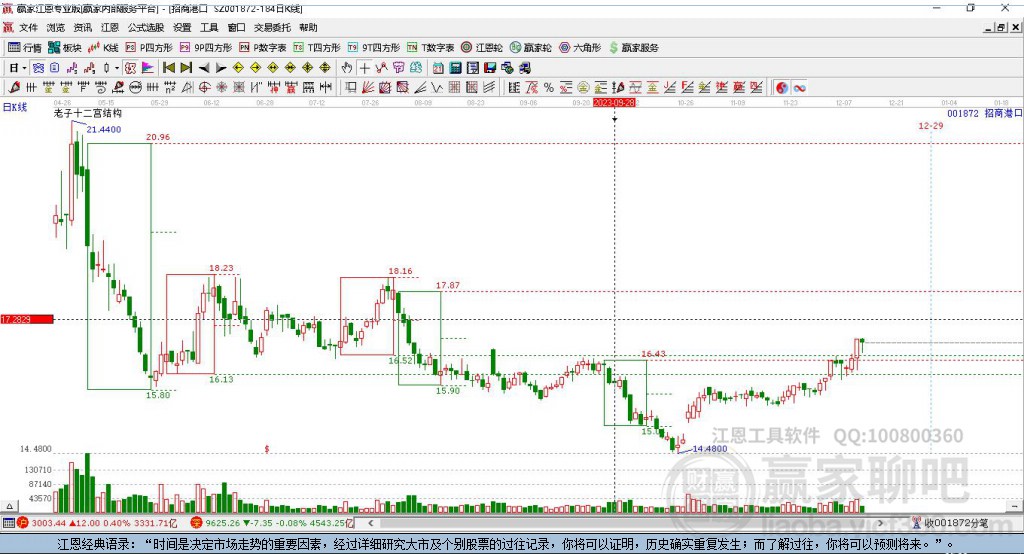Open the P数字表 tool
Image resolution: width=1024 pixels, height=554 pixels.
[x=263, y=48]
